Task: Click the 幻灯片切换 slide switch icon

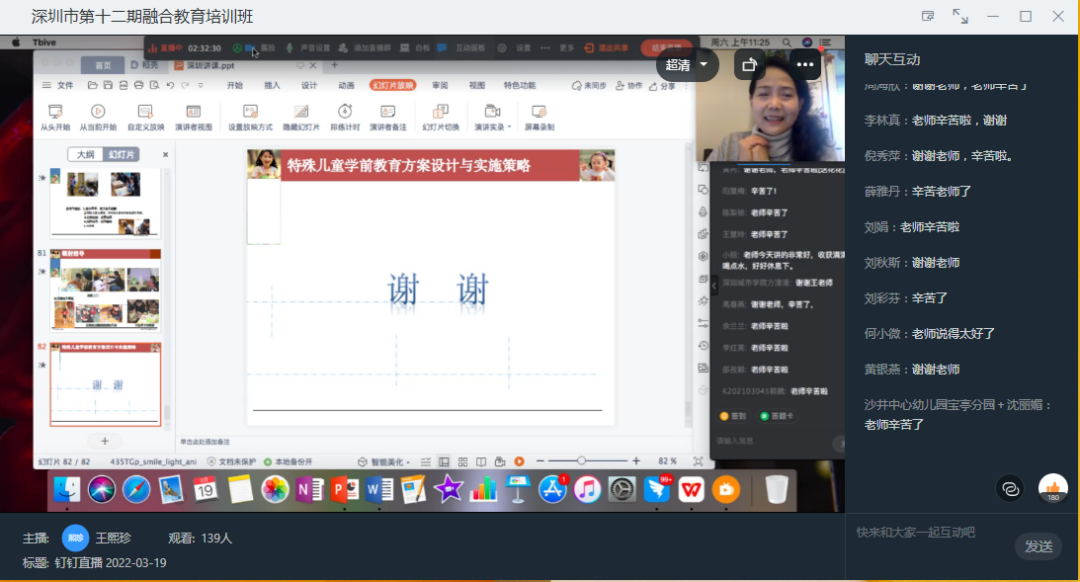Action: pos(440,112)
